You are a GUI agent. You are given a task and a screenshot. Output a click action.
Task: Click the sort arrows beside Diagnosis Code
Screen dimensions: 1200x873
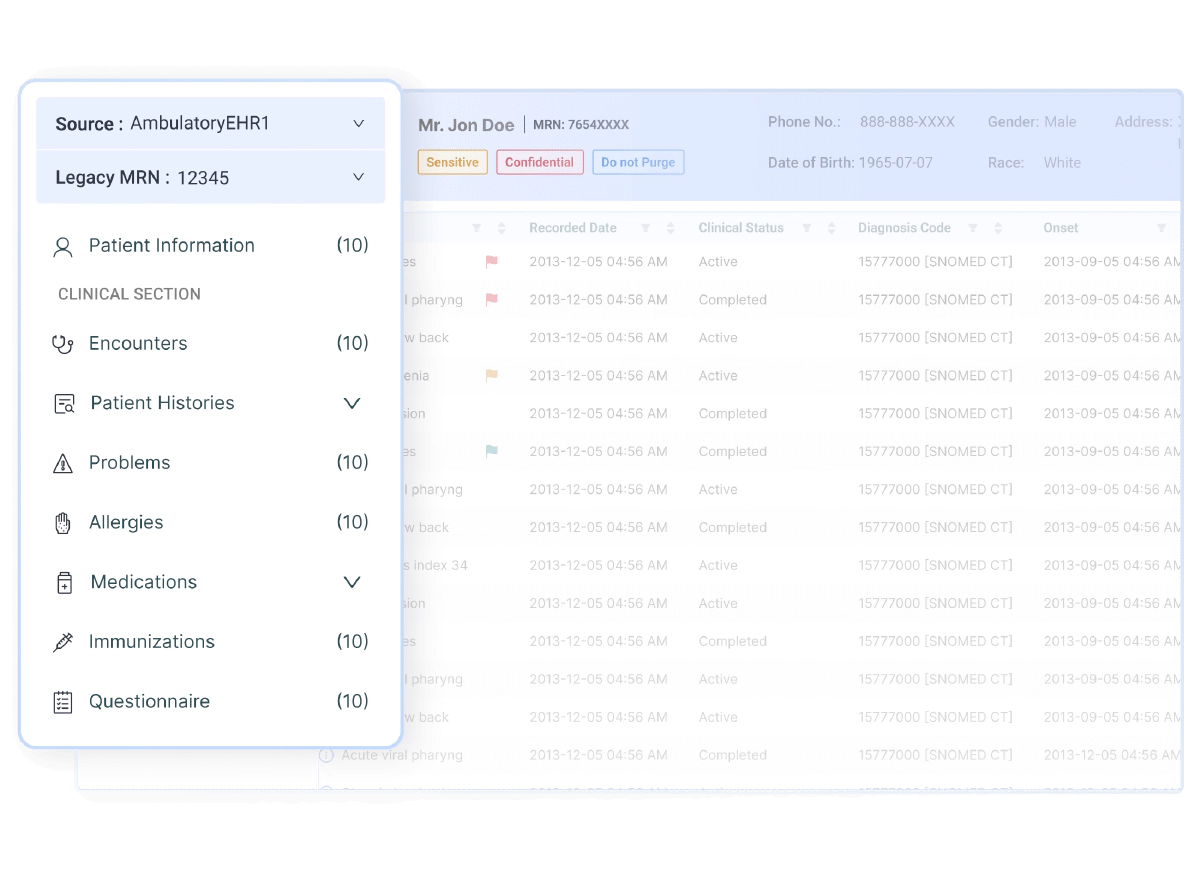click(x=997, y=228)
